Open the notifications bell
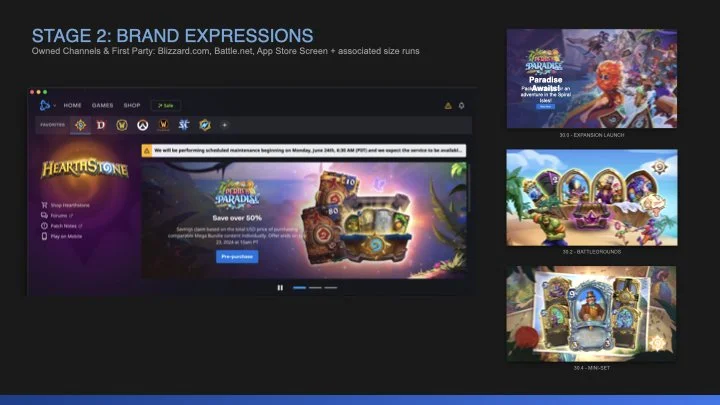Viewport: 720px width, 405px height. click(x=461, y=106)
